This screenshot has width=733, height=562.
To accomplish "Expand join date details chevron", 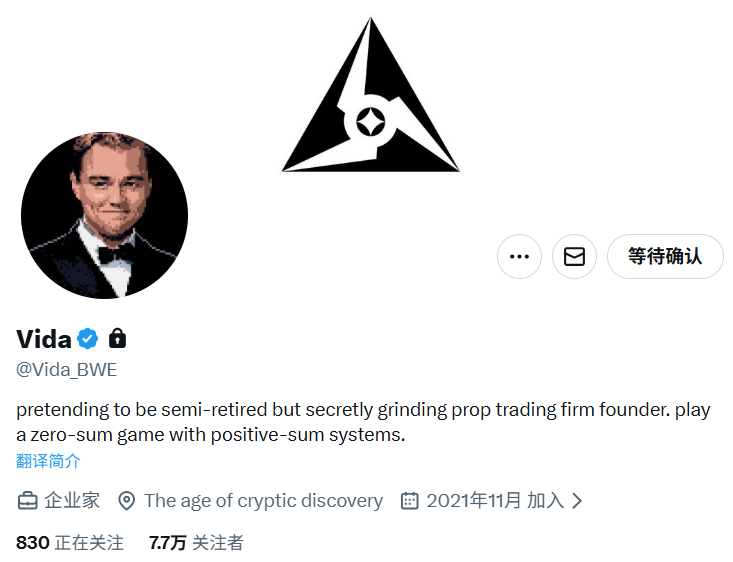I will click(x=577, y=501).
